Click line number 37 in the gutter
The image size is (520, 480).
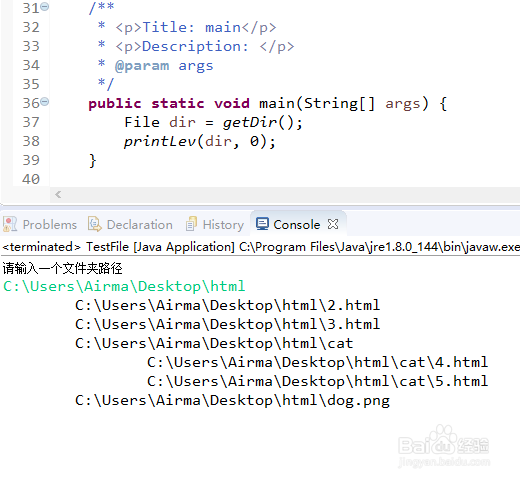pos(31,122)
